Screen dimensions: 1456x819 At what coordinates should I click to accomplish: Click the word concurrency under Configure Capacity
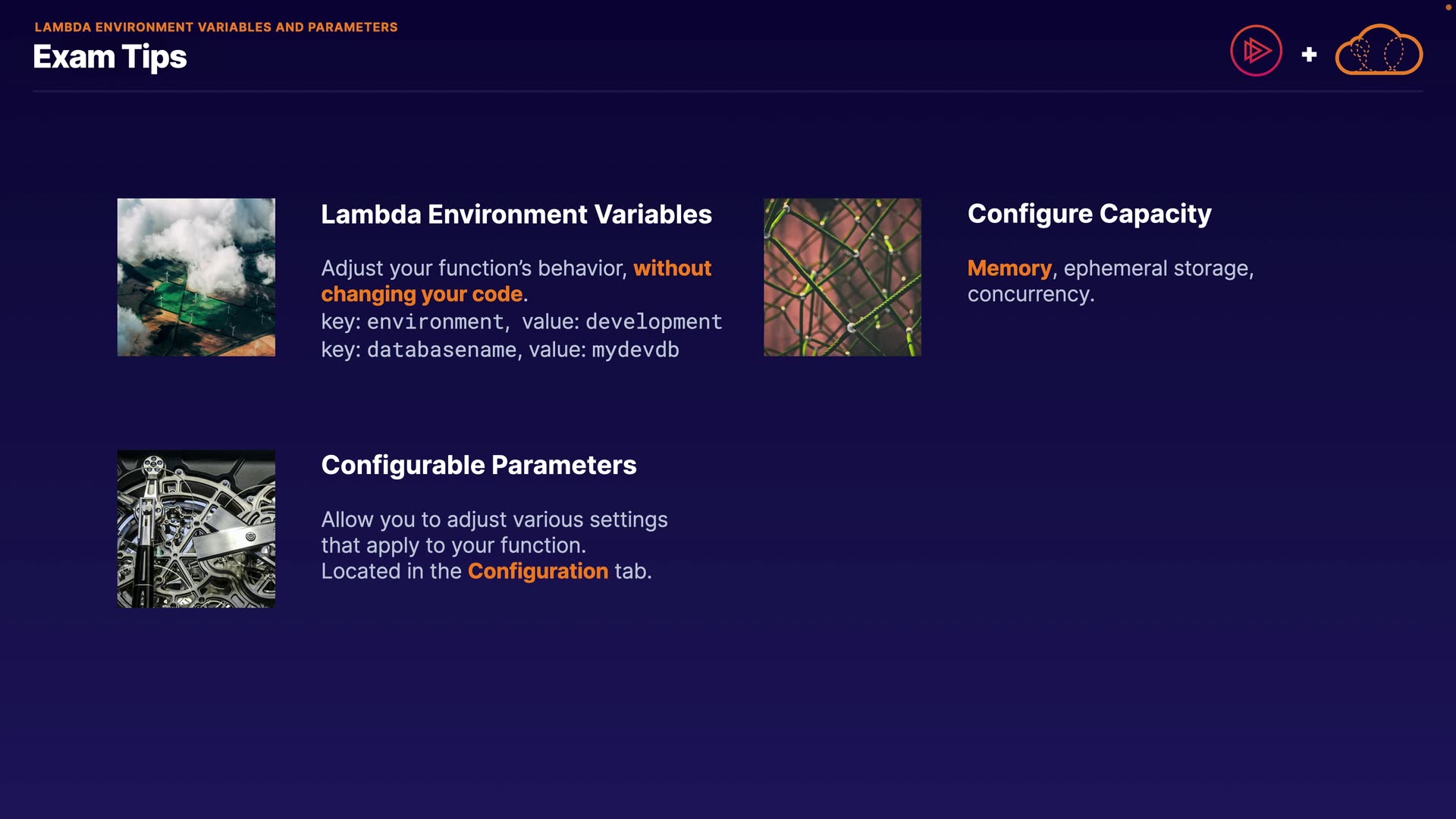click(x=1030, y=294)
